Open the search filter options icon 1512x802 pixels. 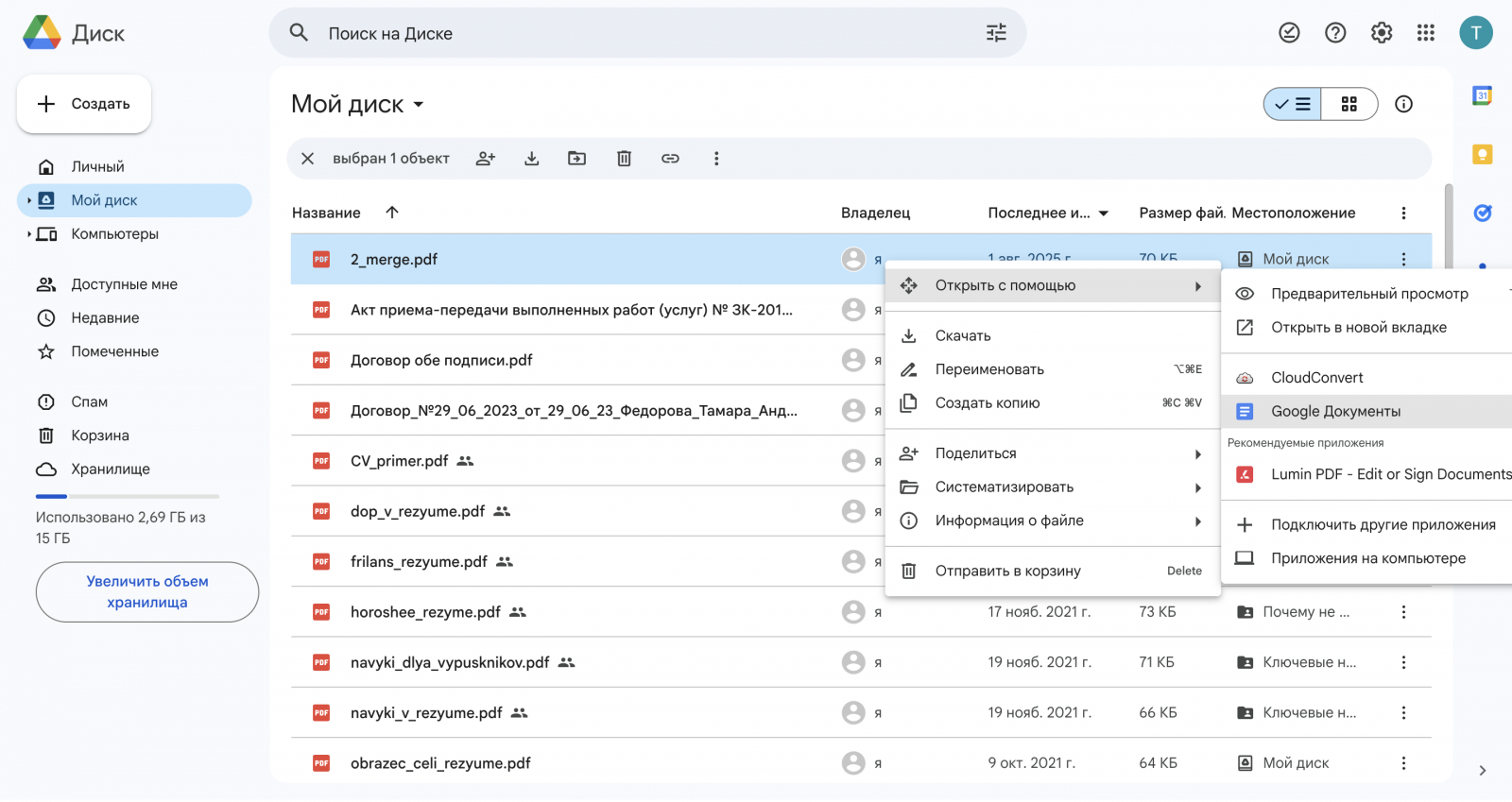tap(996, 33)
